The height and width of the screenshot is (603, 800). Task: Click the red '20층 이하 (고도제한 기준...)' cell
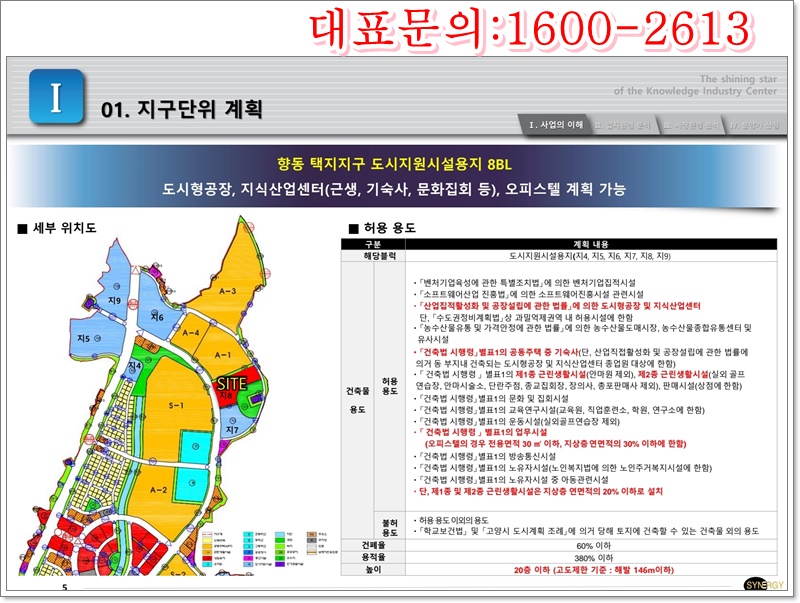pyautogui.click(x=593, y=570)
